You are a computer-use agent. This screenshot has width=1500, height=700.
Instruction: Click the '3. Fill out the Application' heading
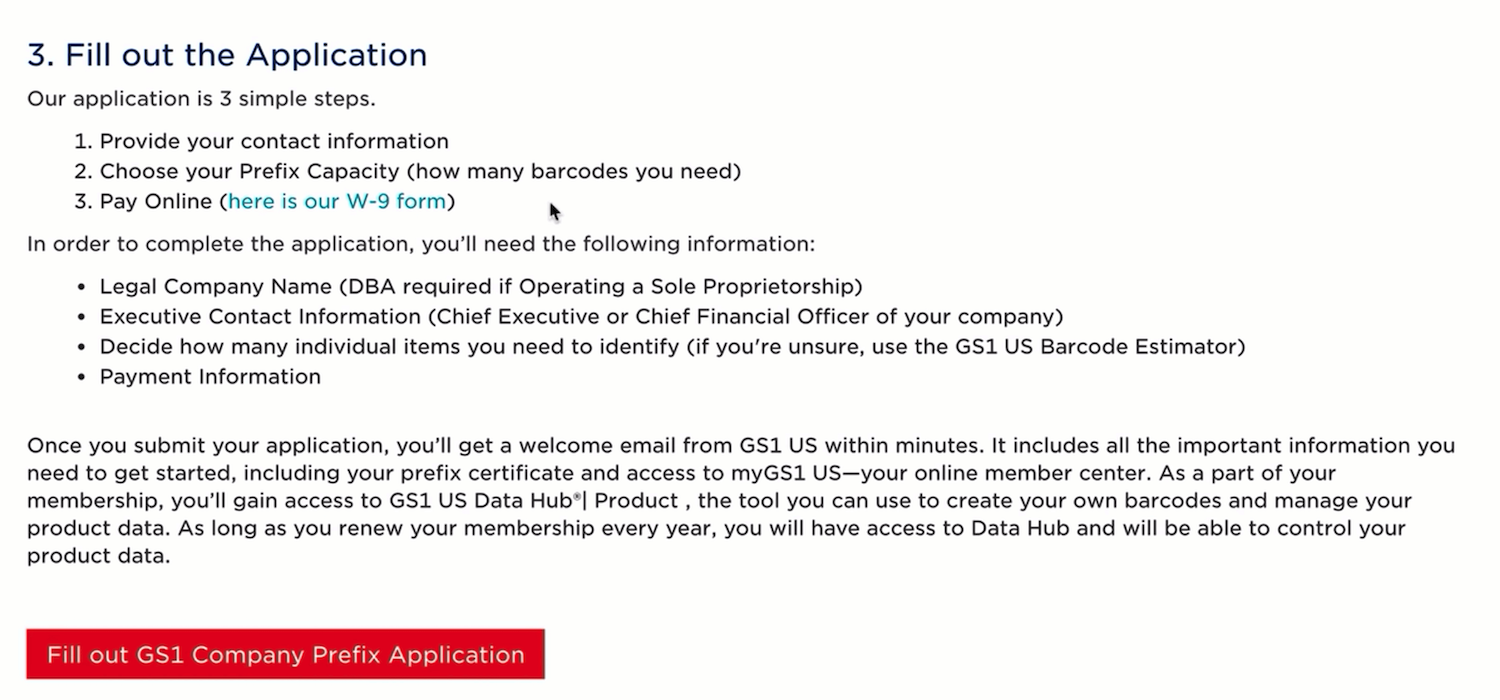point(227,54)
